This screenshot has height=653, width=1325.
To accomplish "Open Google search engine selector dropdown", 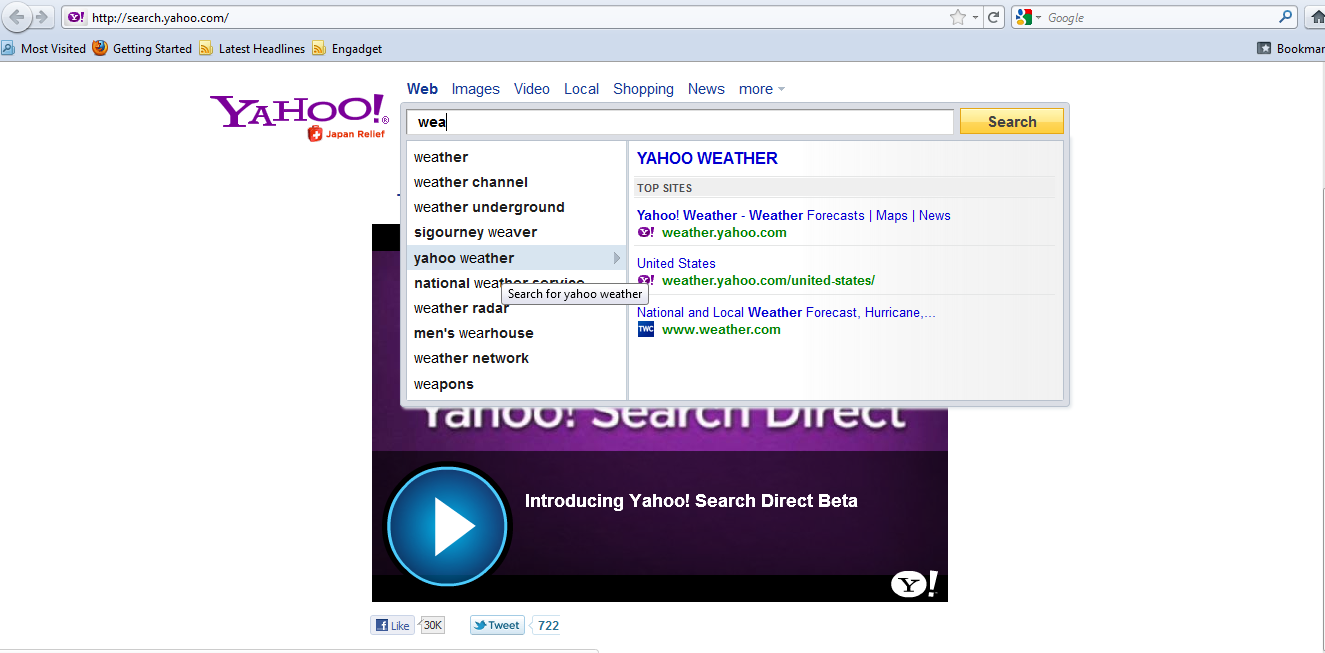I will pos(1028,17).
